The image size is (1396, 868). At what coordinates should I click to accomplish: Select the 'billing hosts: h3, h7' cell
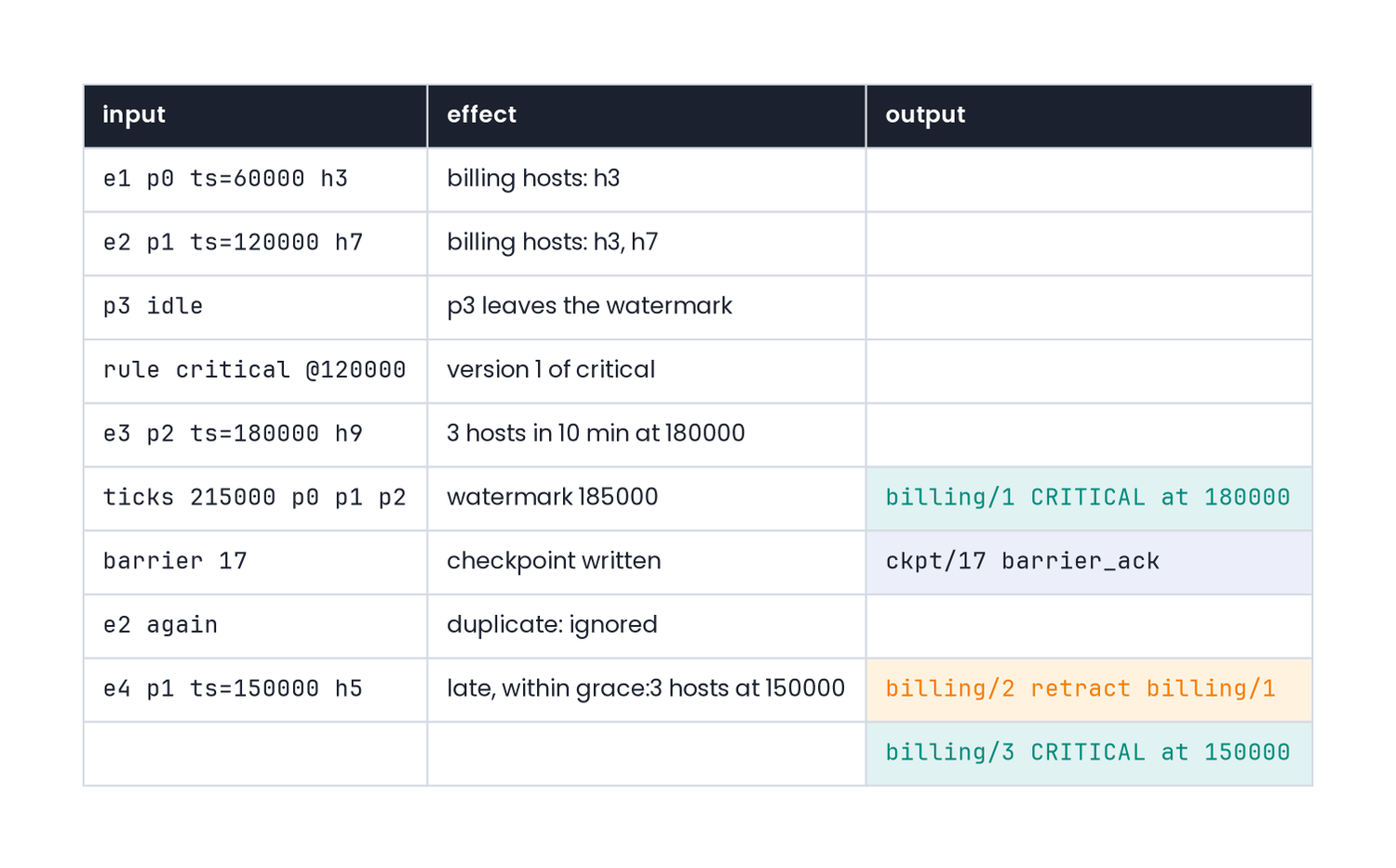[647, 244]
